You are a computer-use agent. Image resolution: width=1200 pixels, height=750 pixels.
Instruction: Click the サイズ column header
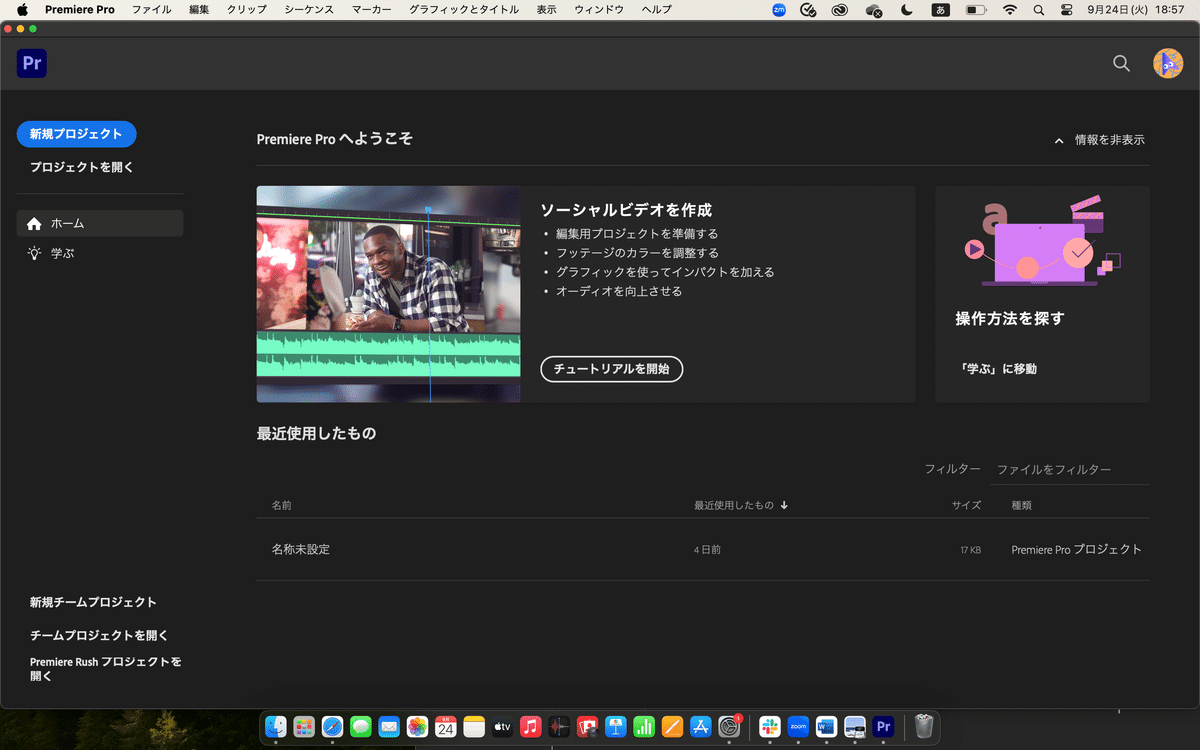(x=966, y=506)
